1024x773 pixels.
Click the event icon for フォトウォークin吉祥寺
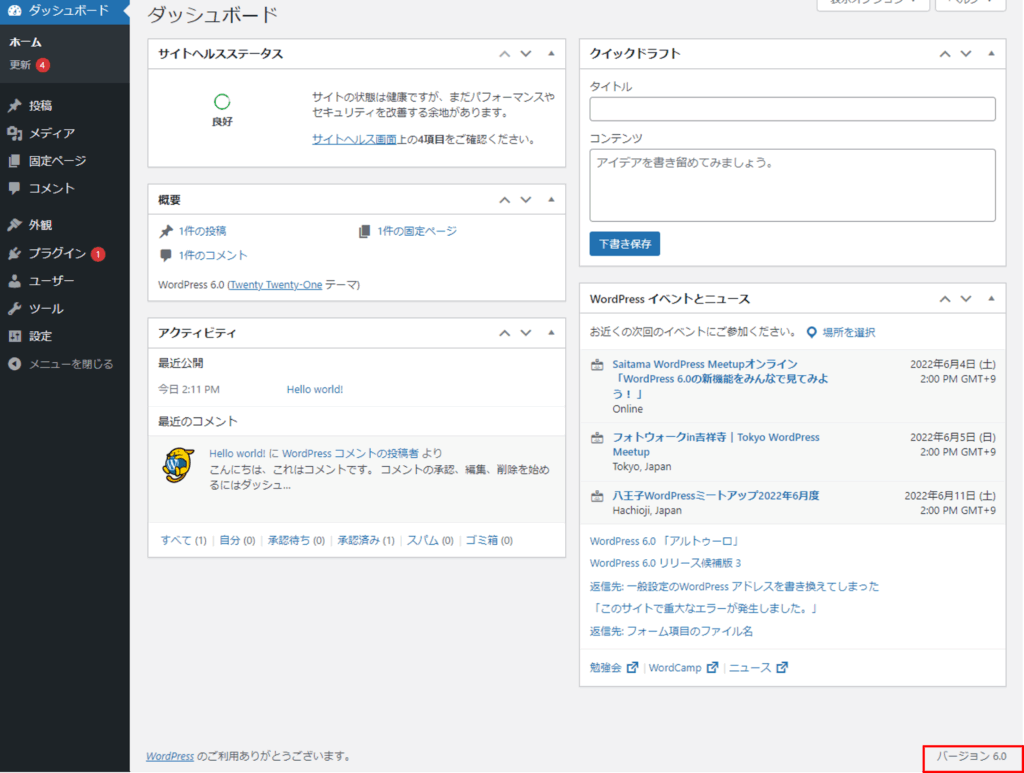(x=597, y=438)
